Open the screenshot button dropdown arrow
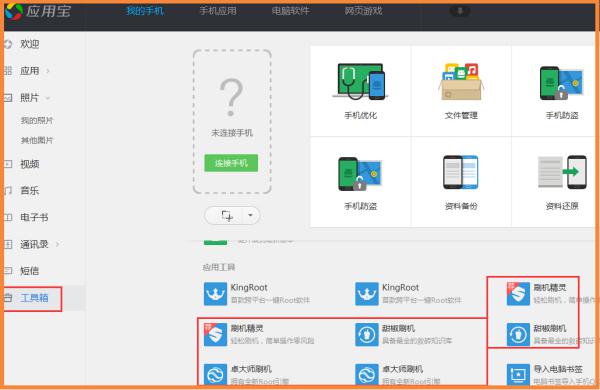 (250, 215)
